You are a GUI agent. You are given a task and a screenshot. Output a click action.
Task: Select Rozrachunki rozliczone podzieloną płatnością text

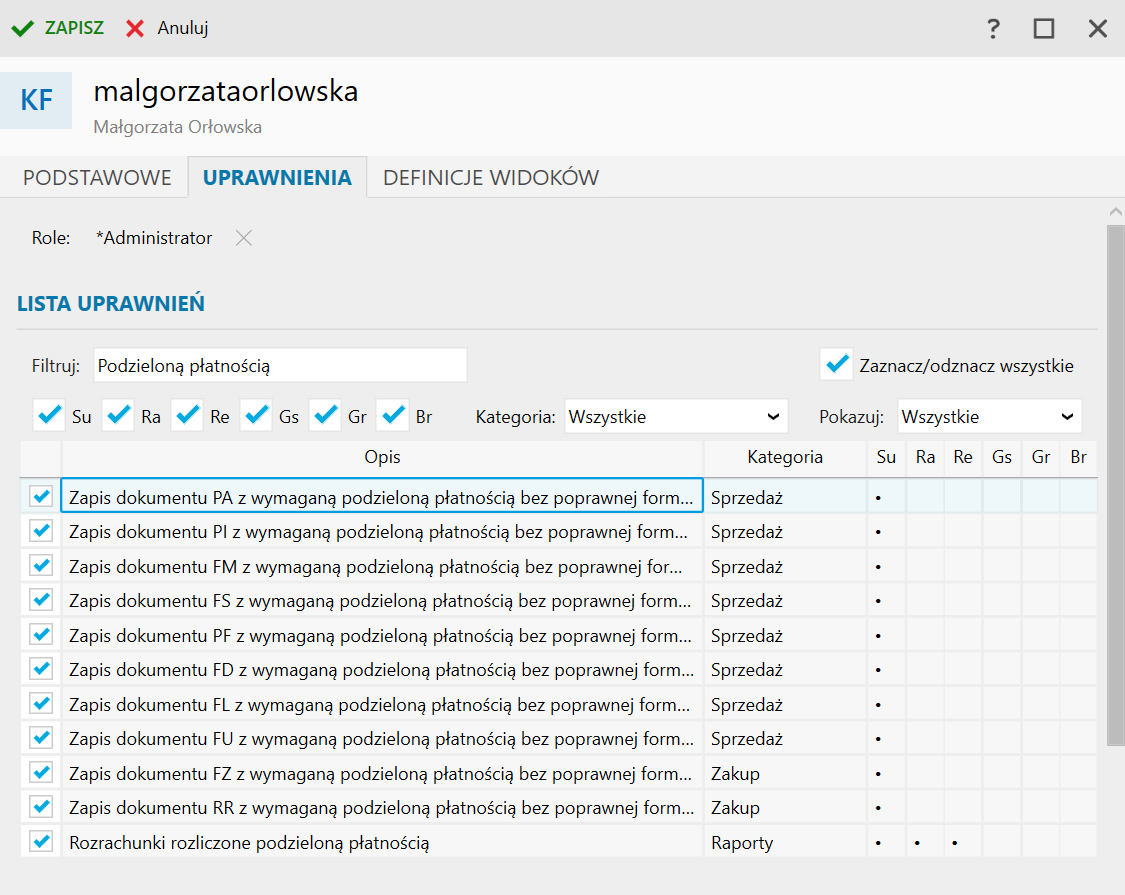pos(249,843)
